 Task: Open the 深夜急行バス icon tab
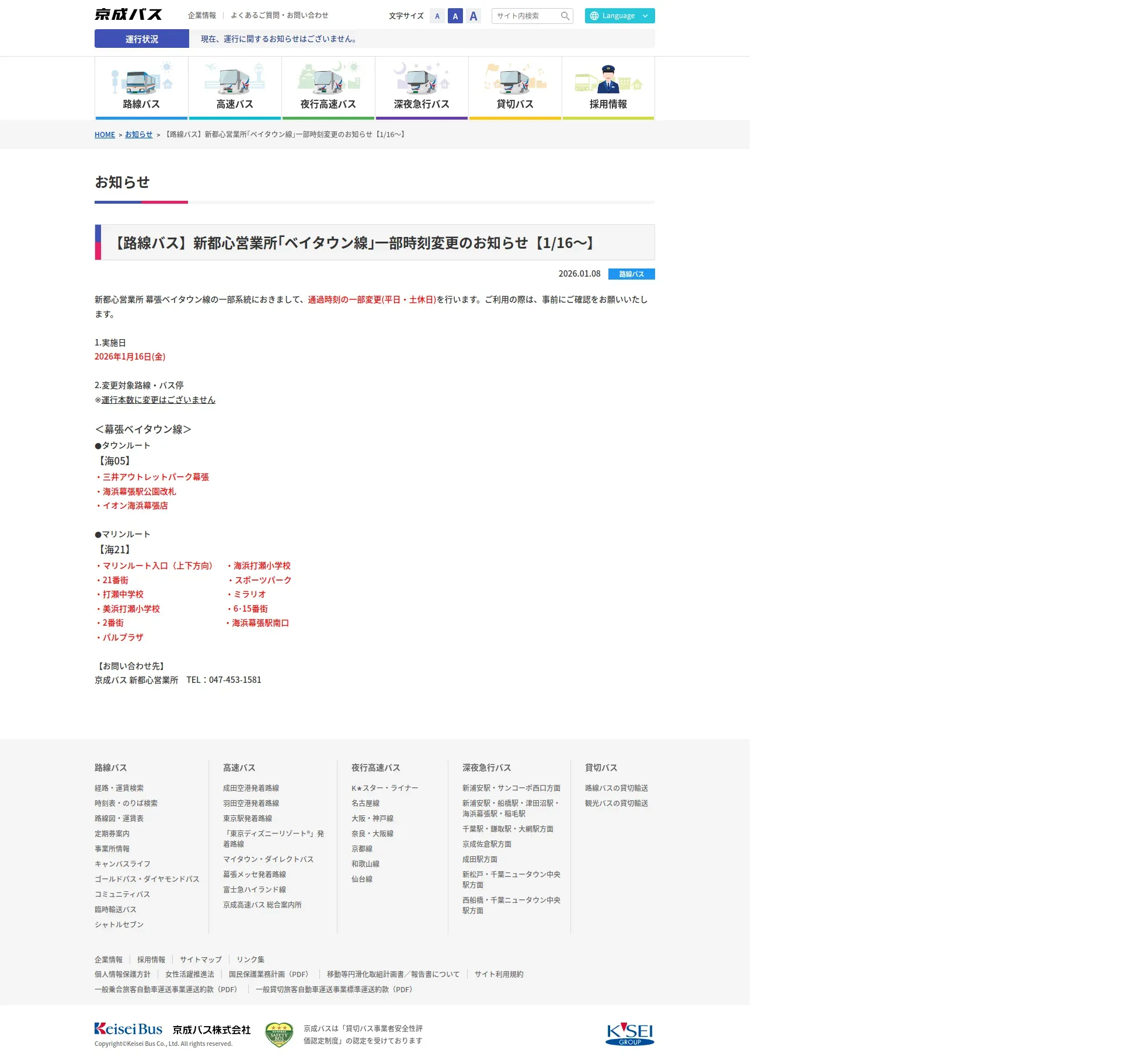[x=422, y=81]
